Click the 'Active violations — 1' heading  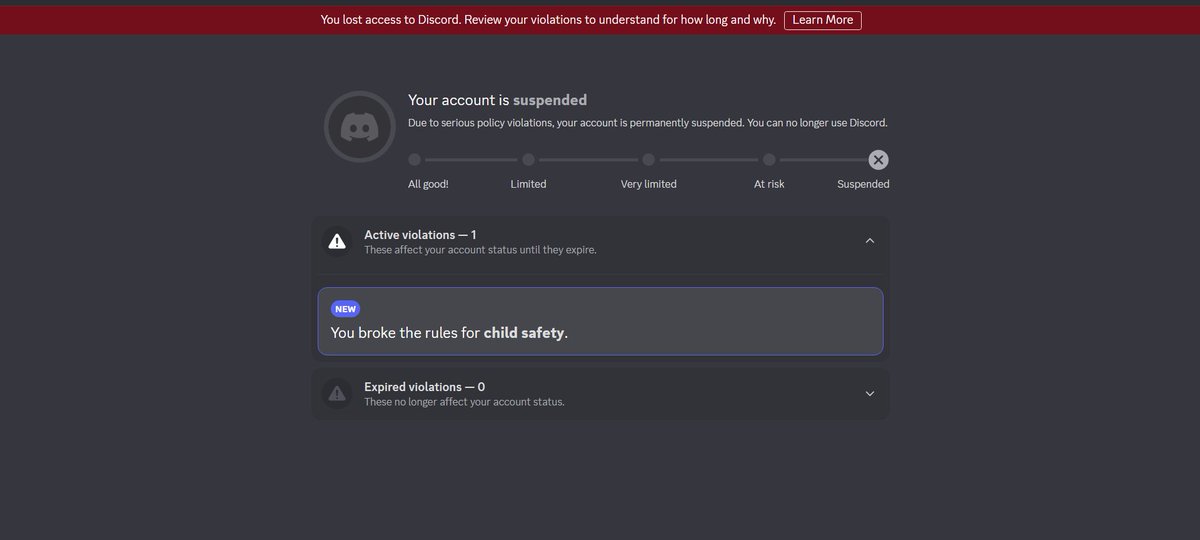(x=420, y=235)
